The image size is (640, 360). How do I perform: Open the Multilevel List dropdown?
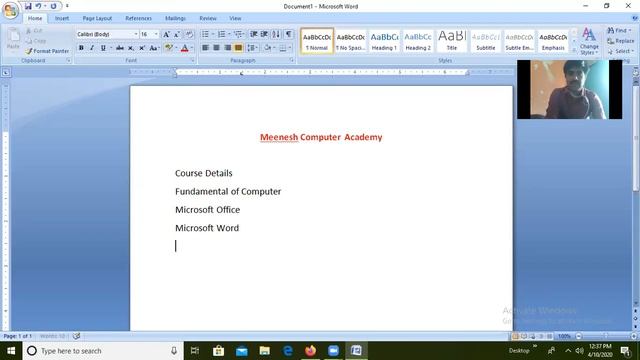[x=244, y=34]
